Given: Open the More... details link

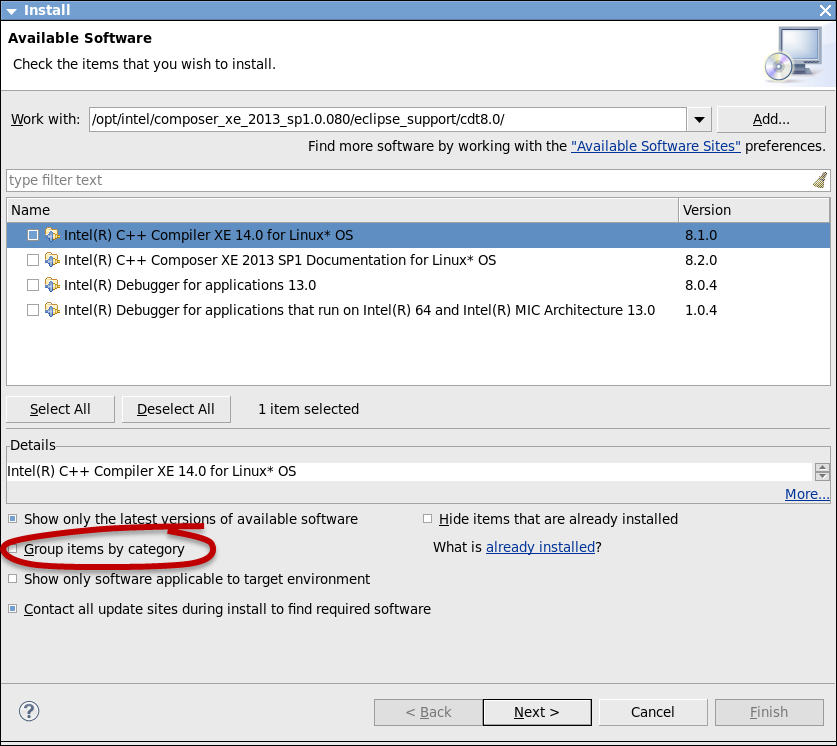Looking at the screenshot, I should click(807, 494).
